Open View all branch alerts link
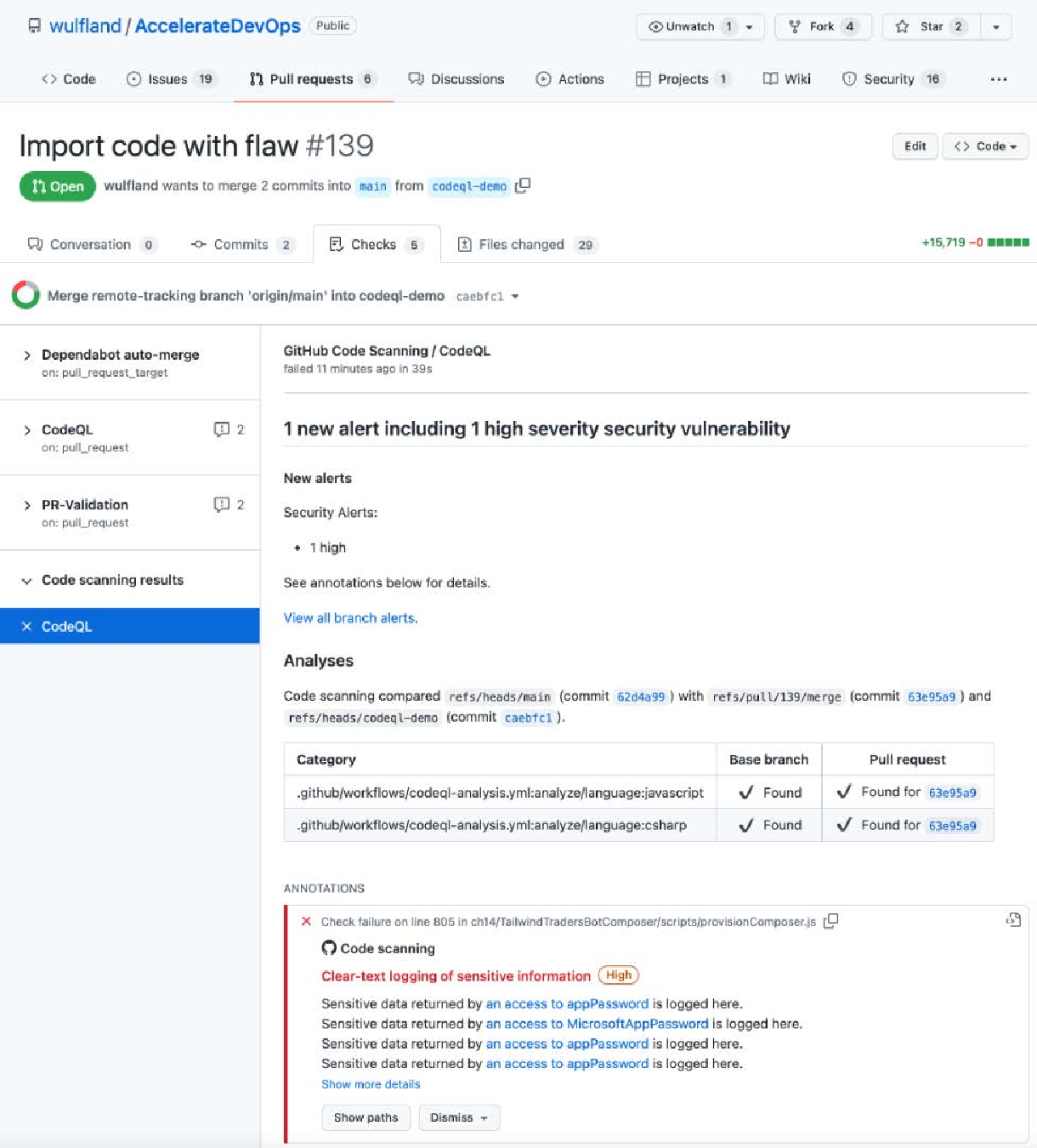Viewport: 1037px width, 1148px height. click(350, 618)
